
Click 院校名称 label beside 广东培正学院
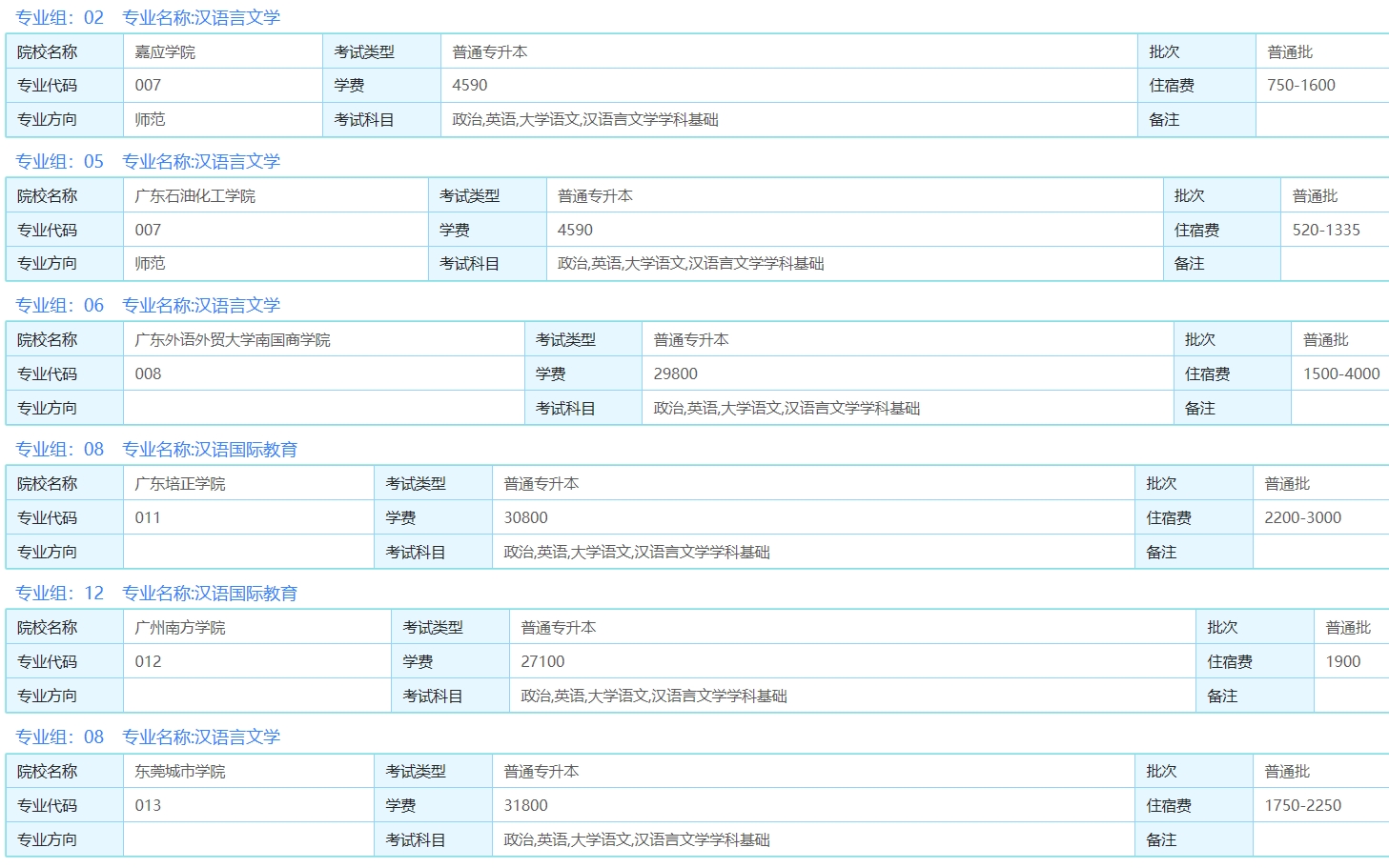(x=48, y=484)
